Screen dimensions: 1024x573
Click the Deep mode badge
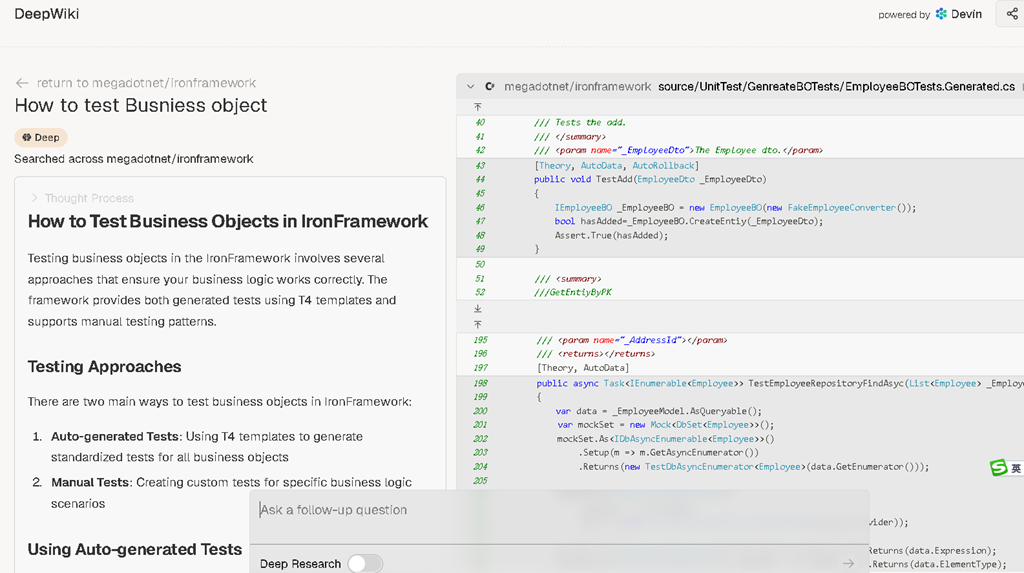41,137
